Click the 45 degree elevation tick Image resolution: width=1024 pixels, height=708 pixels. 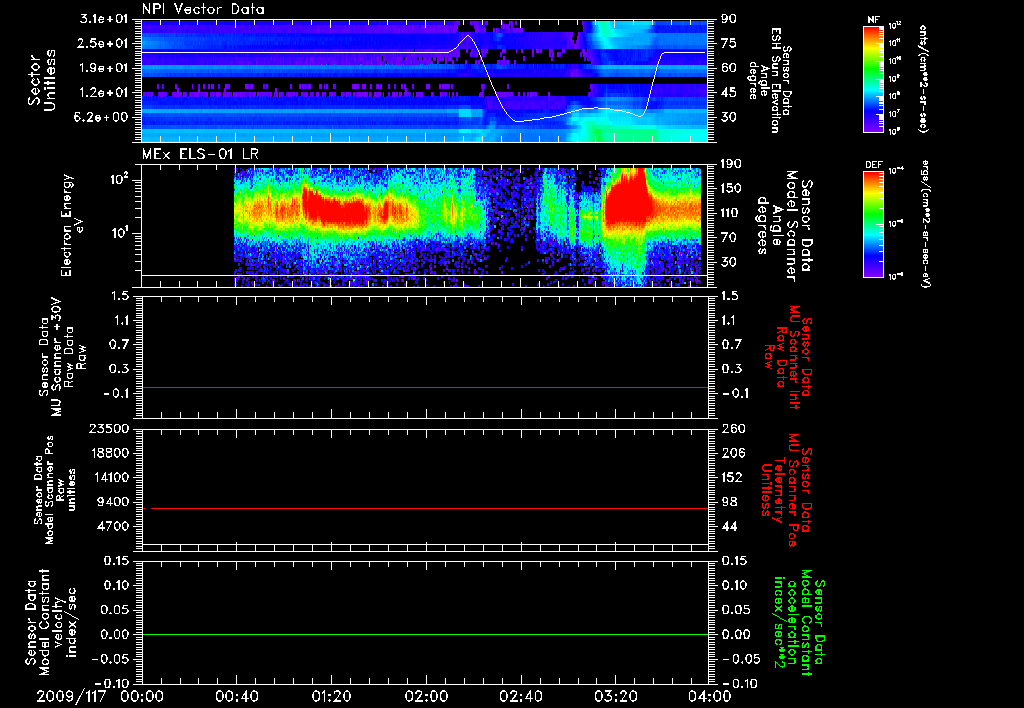[729, 93]
